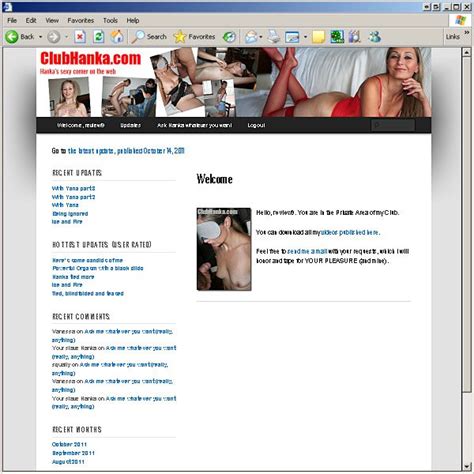Image resolution: width=474 pixels, height=474 pixels.
Task: Expand the Mail icon dropdown arrow
Action: 261,37
